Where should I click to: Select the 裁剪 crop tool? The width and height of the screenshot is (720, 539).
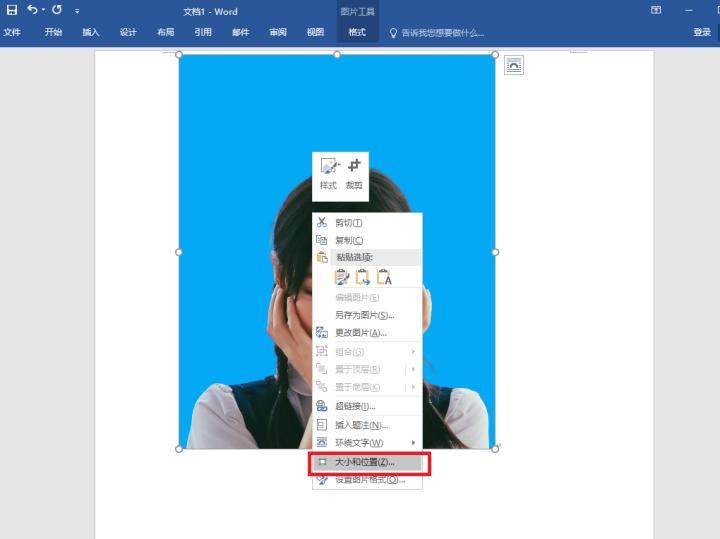354,174
